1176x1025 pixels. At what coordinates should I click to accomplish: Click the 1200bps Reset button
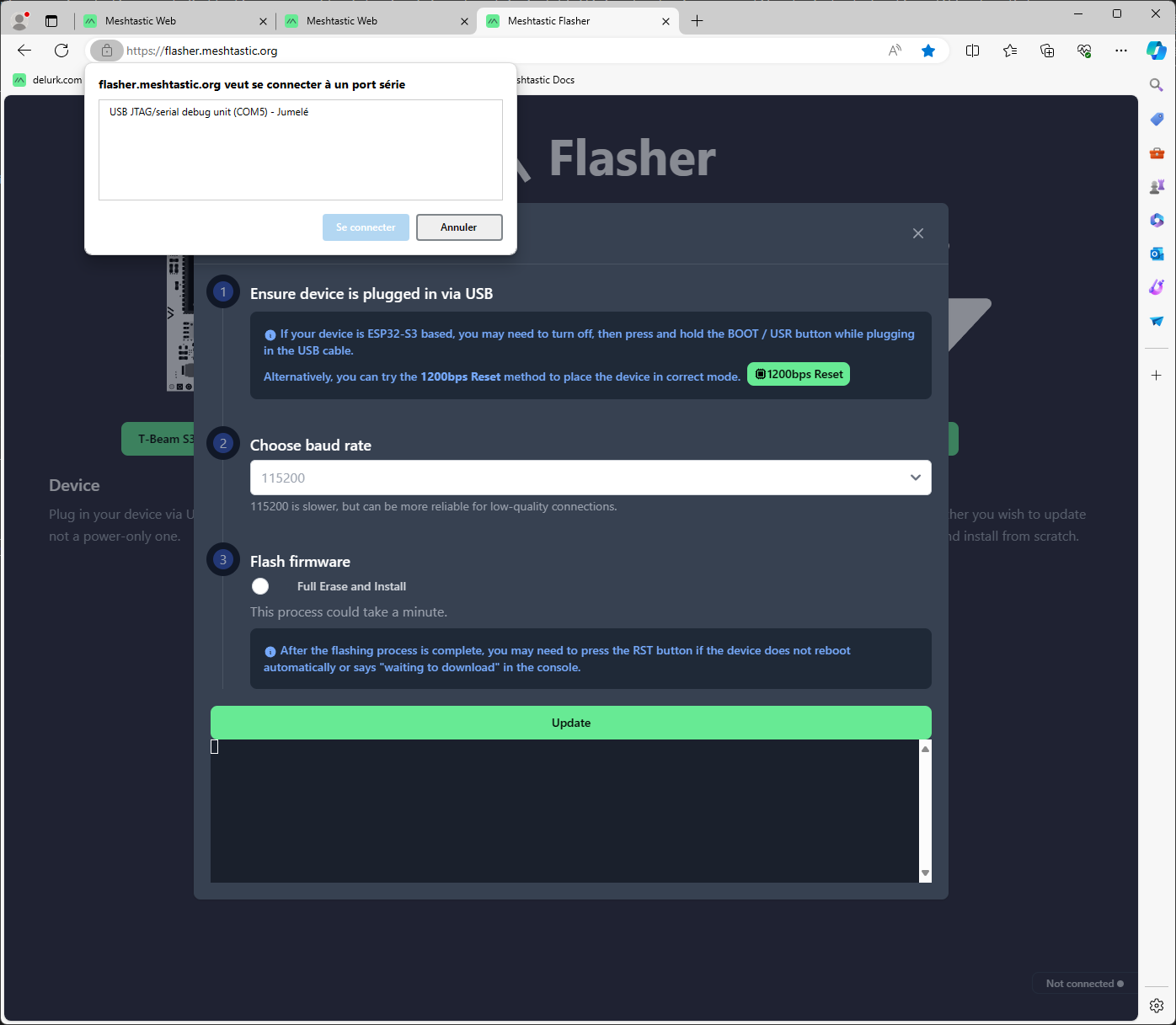pos(799,374)
